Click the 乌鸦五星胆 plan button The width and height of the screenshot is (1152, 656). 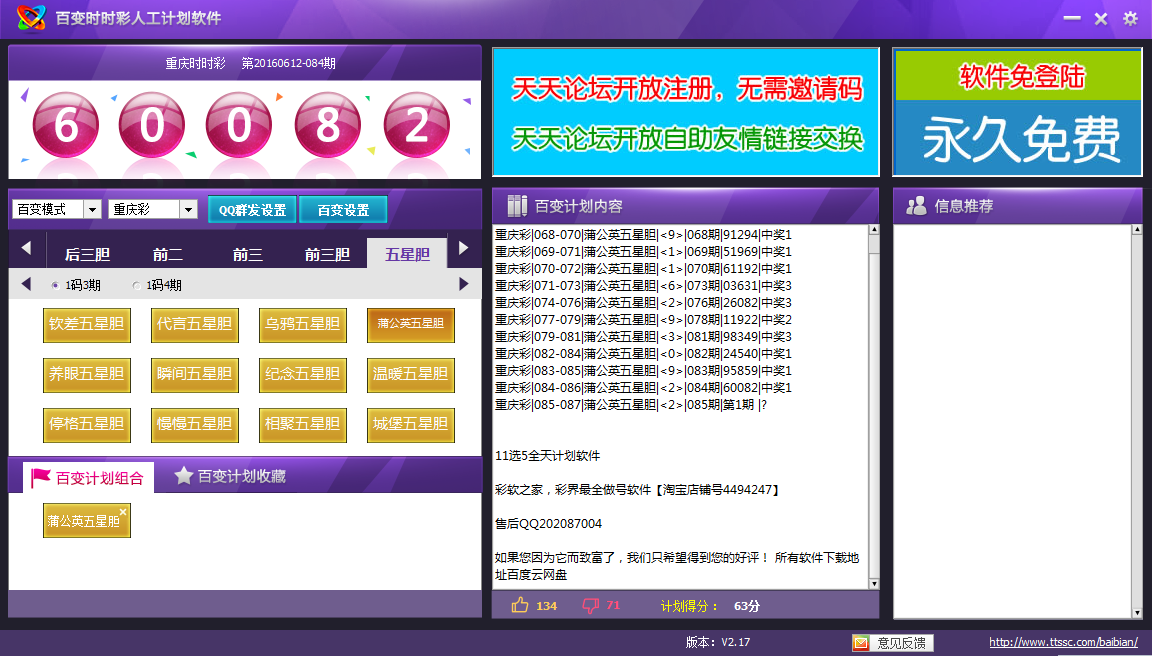click(302, 324)
